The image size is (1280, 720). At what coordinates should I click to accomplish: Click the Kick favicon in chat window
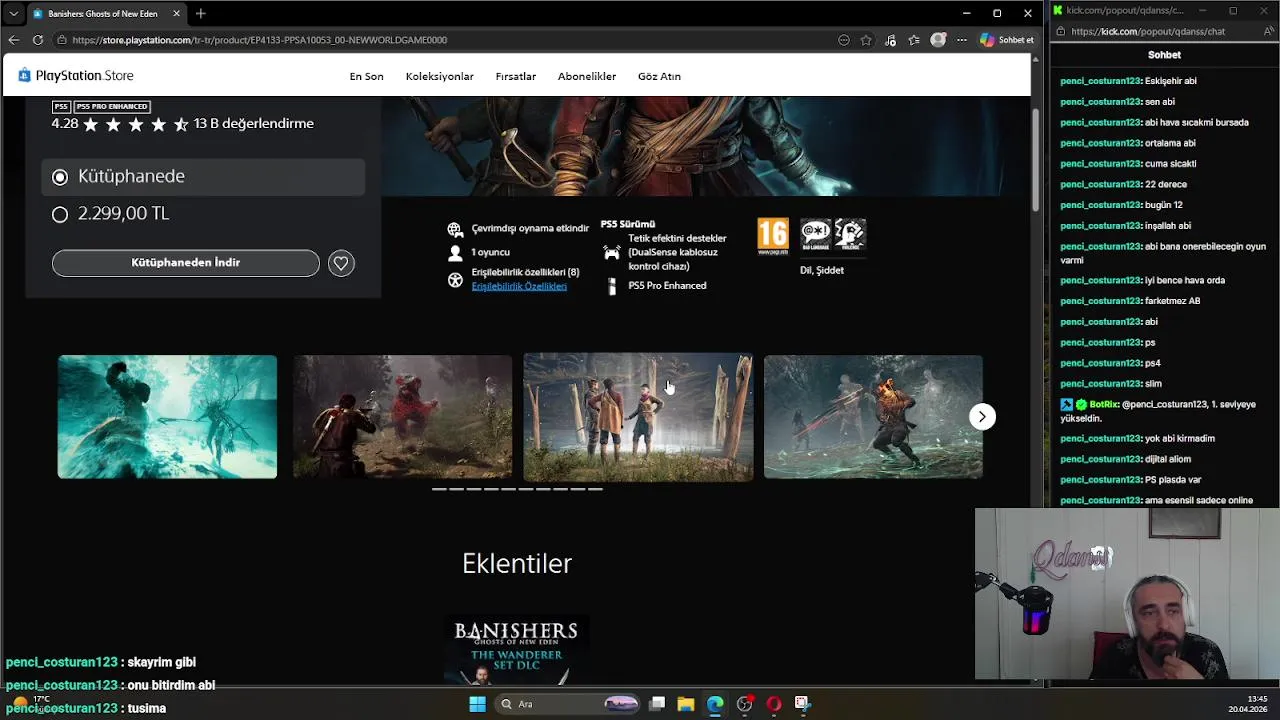tap(1058, 10)
